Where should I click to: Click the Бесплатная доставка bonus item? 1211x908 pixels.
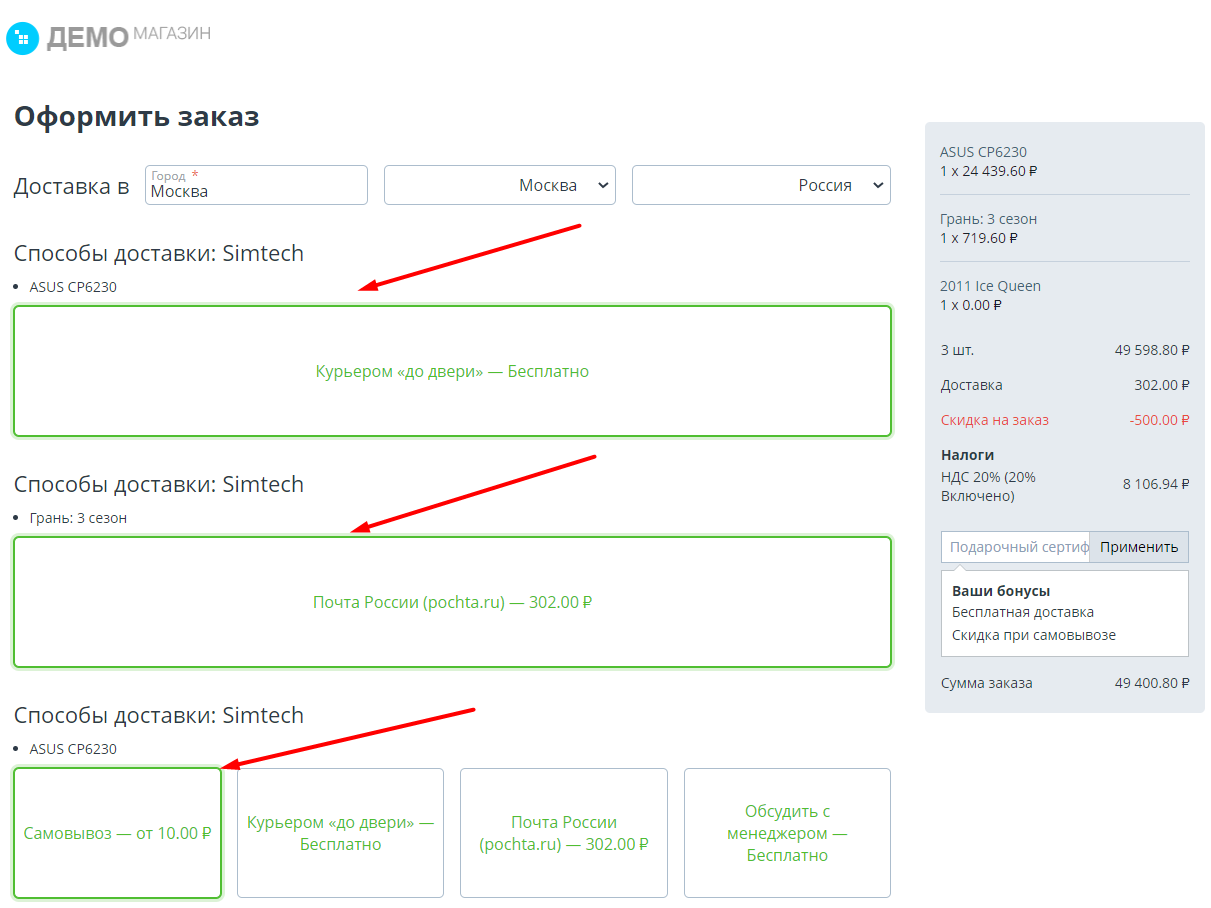coord(1023,612)
